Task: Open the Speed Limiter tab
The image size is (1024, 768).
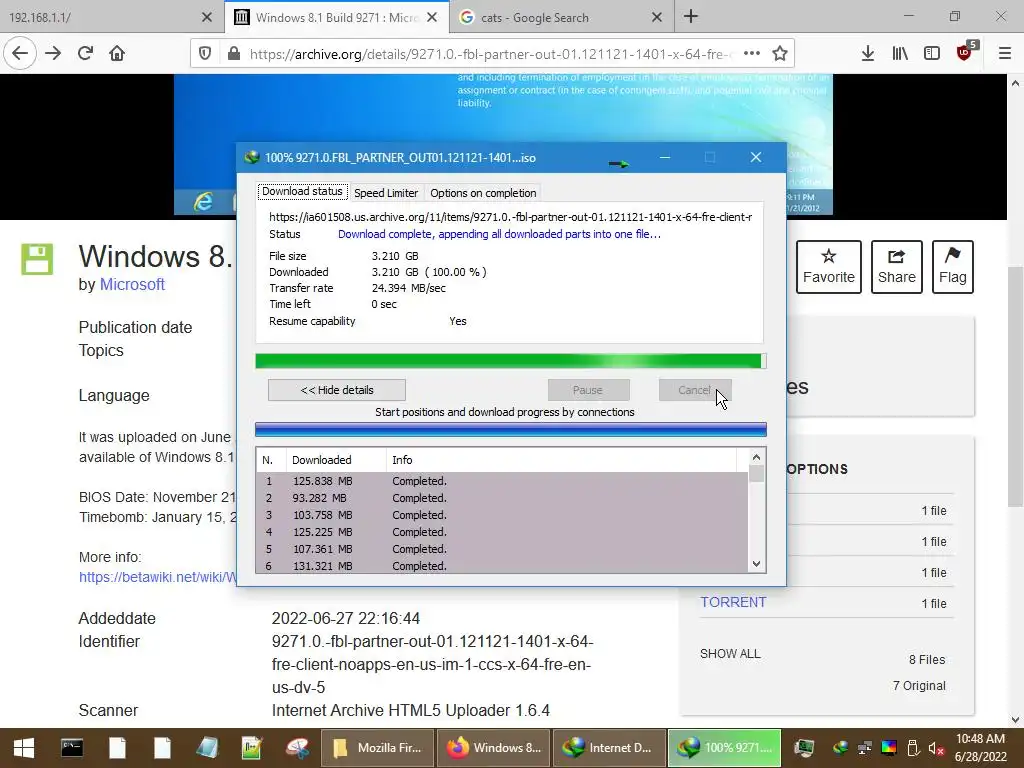Action: pos(386,193)
